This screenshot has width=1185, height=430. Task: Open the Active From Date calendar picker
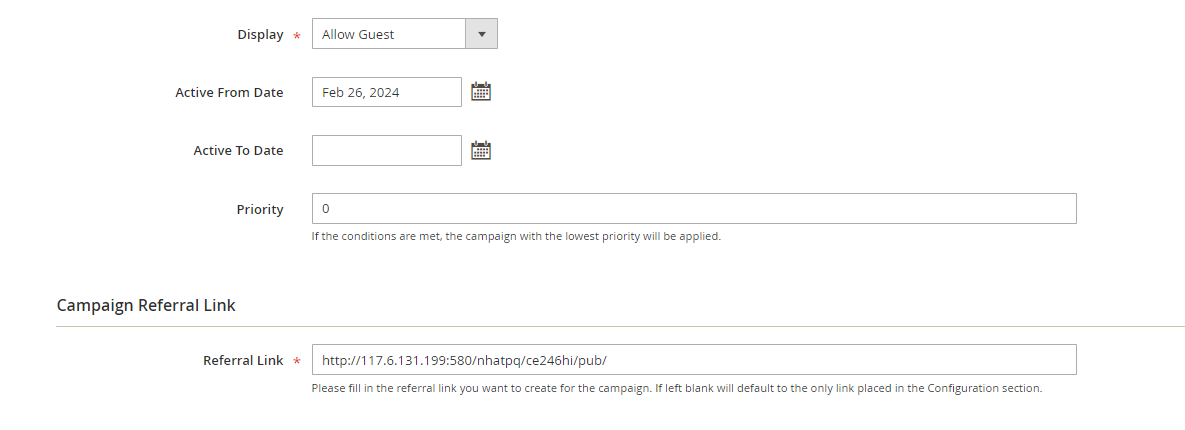tap(481, 92)
